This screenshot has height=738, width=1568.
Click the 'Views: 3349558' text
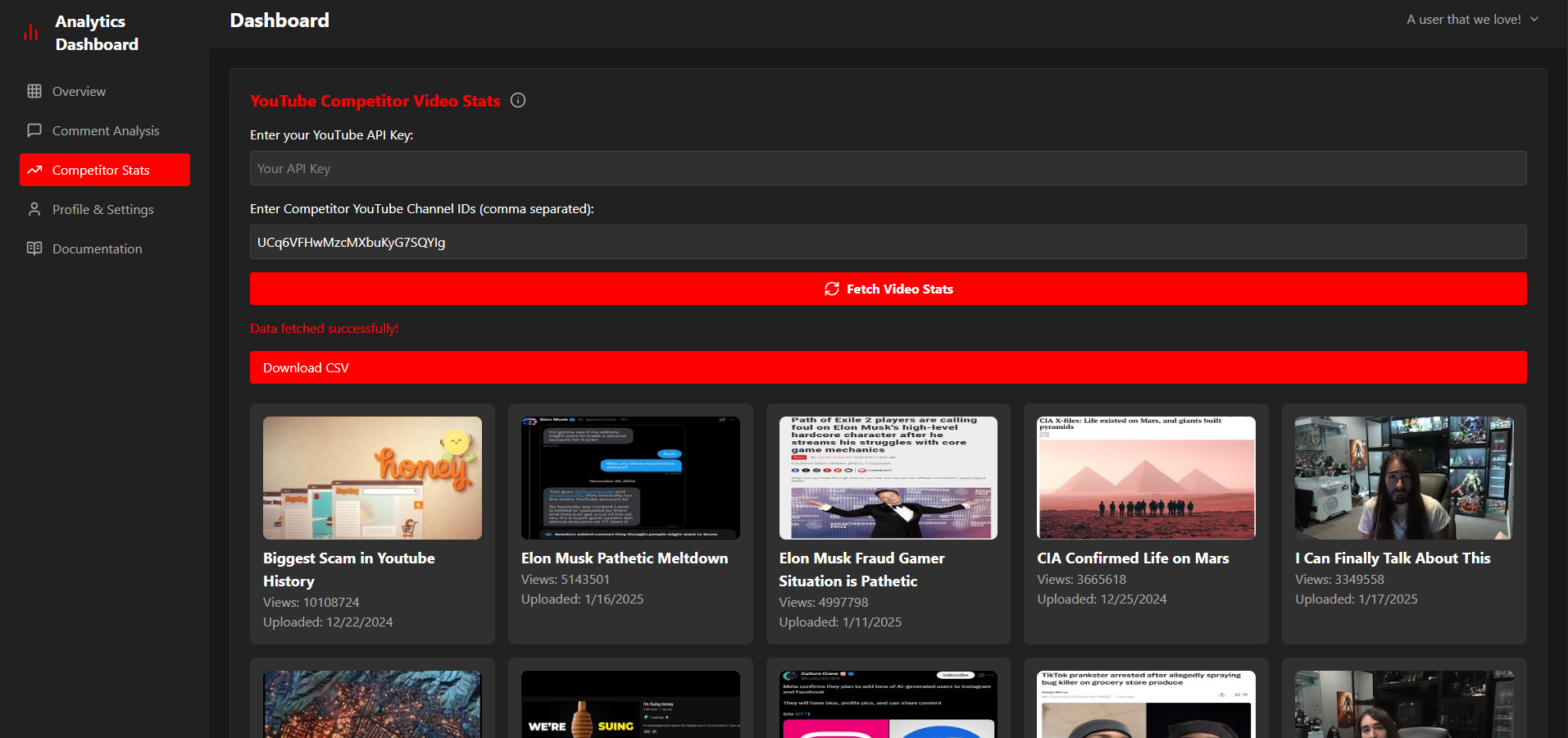1339,579
